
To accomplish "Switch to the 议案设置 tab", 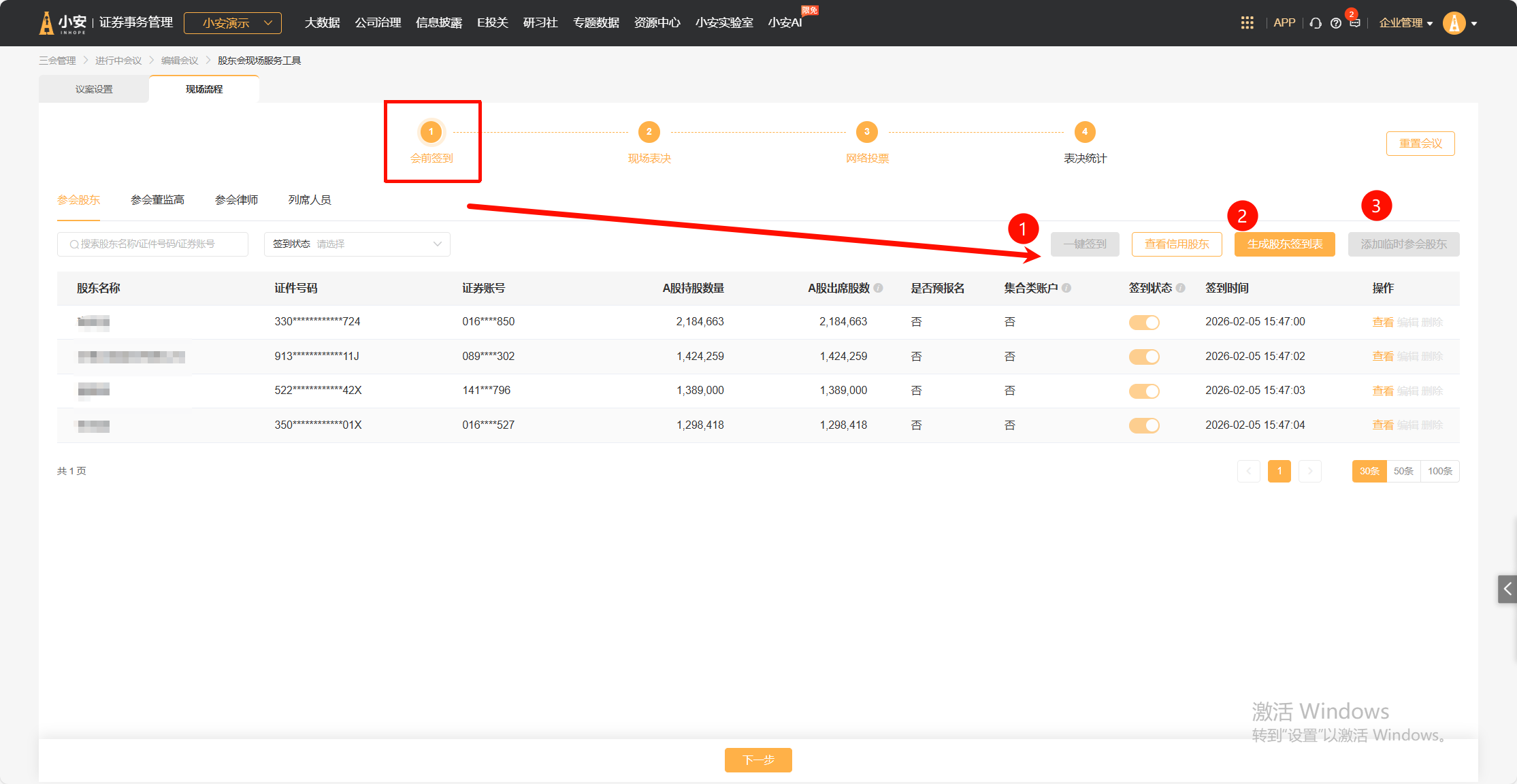I will tap(94, 89).
